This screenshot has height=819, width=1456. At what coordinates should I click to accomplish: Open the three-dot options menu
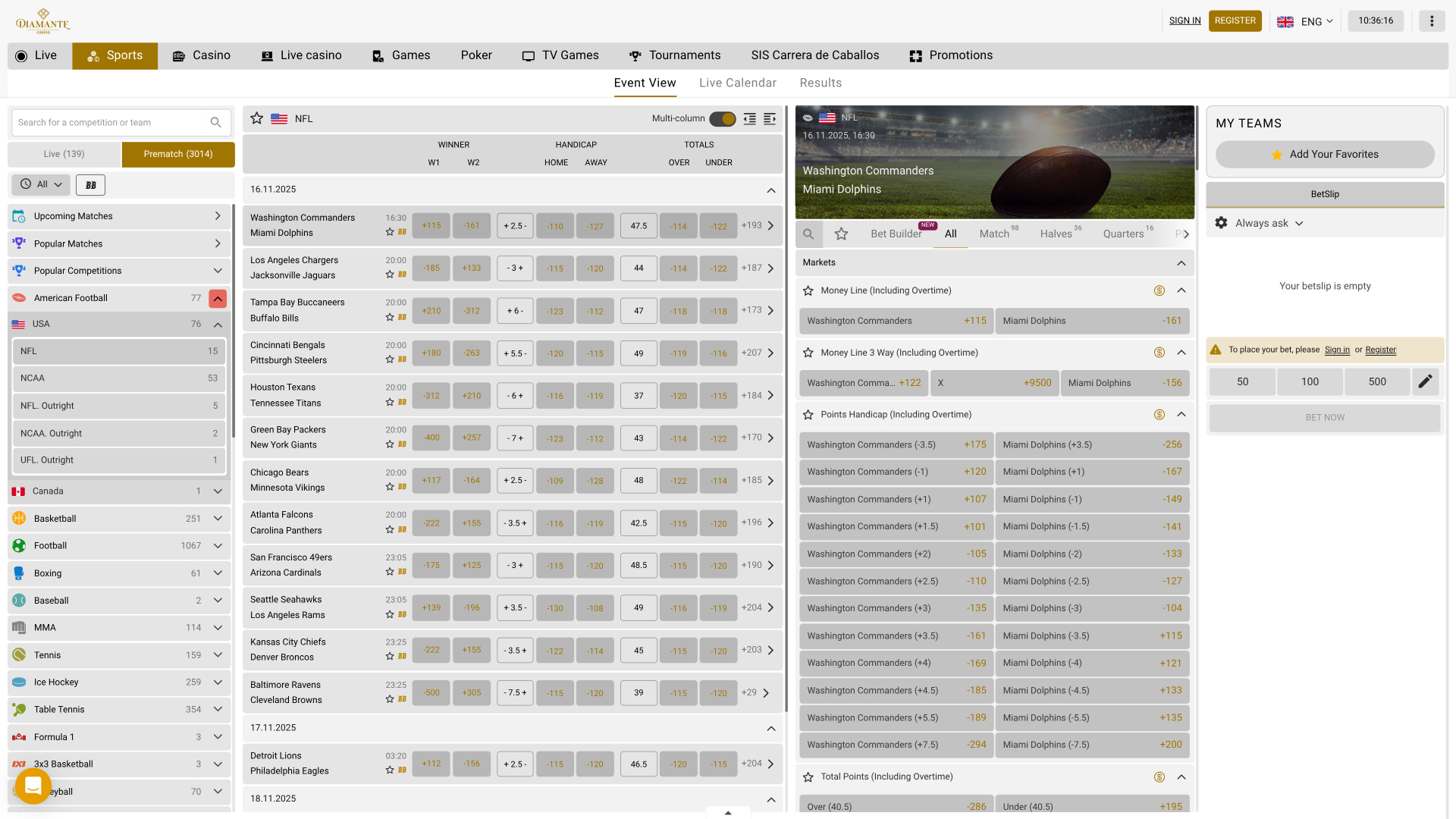tap(1432, 21)
